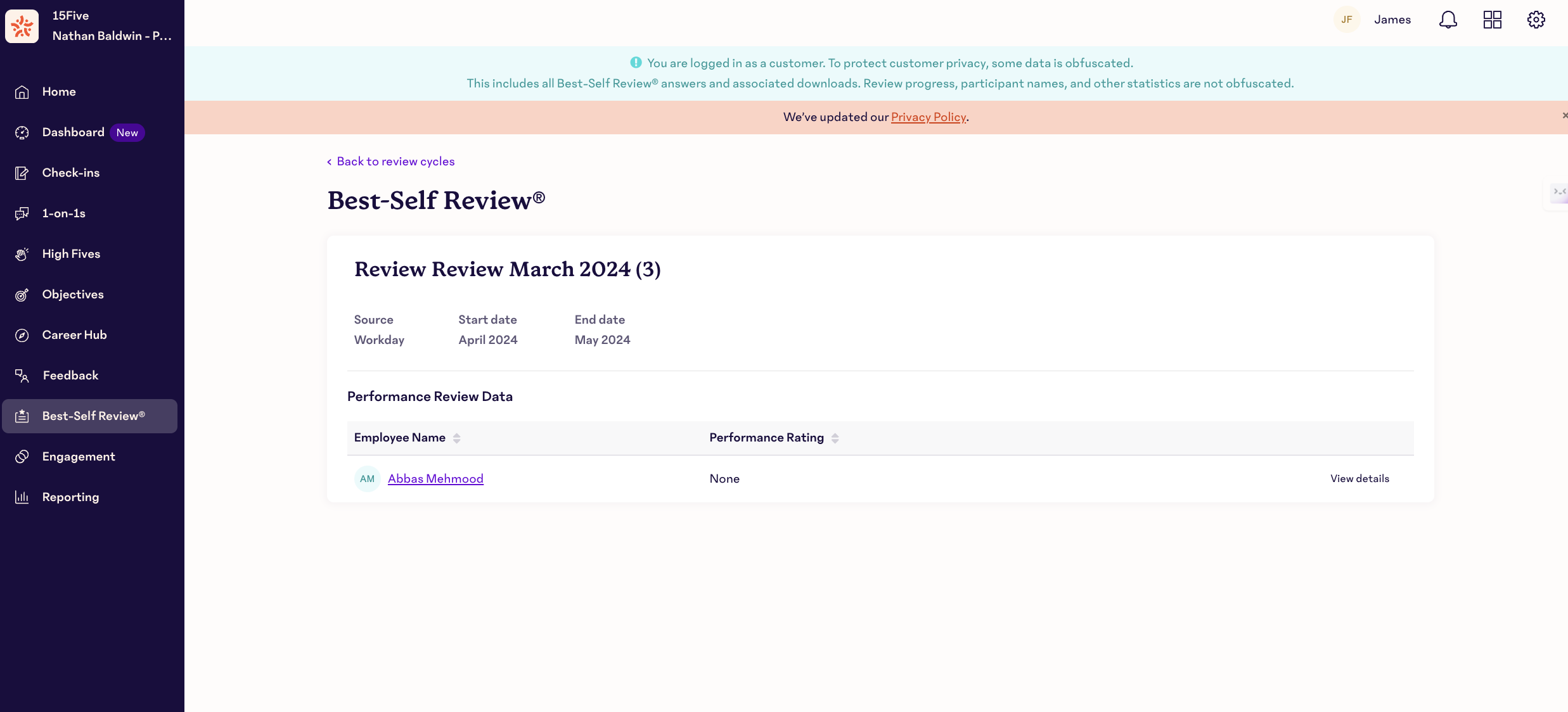The image size is (1568, 712).
Task: Open the apps grid icon
Action: pos(1493,20)
